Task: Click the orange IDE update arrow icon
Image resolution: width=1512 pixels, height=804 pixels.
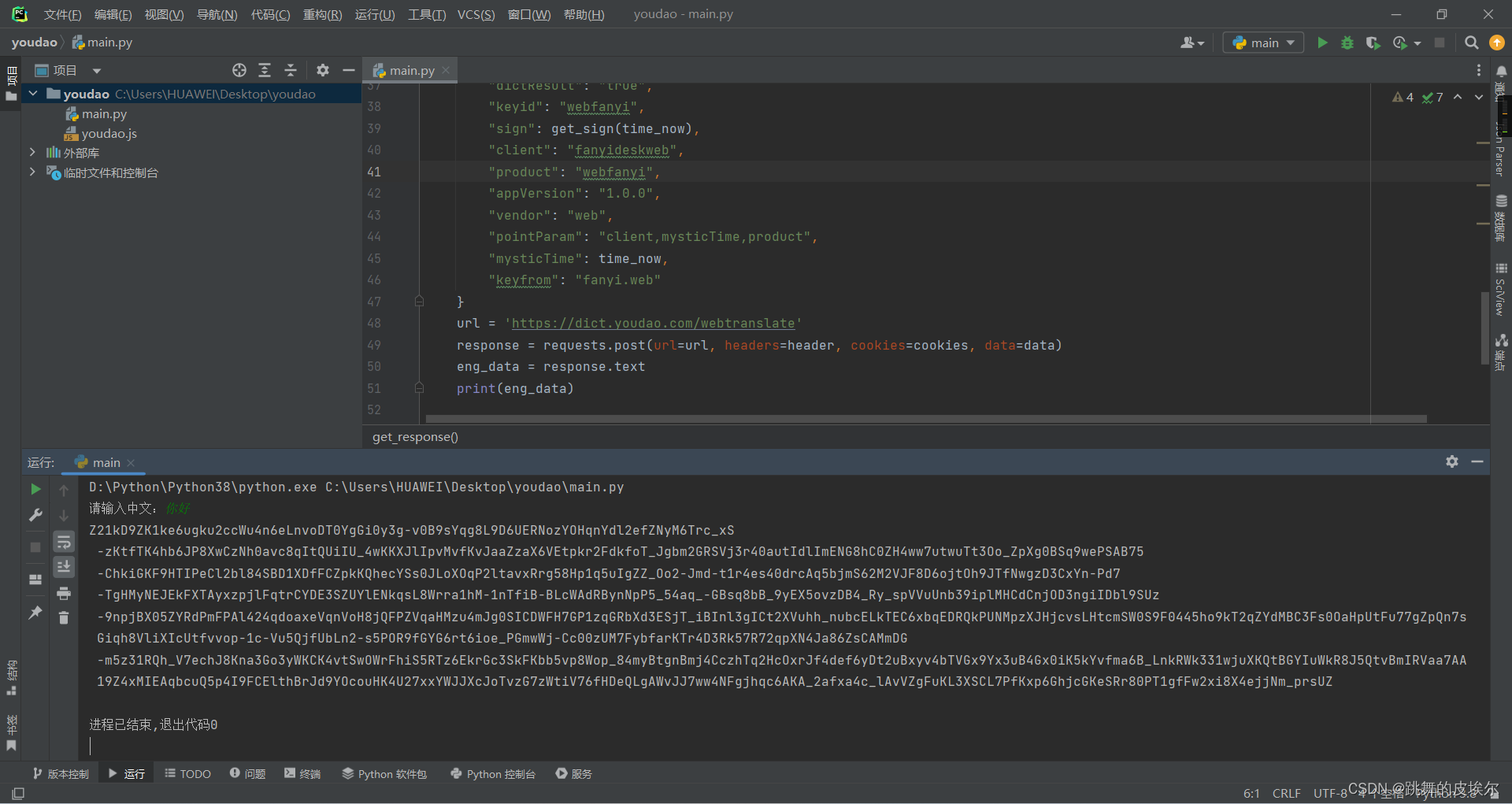Action: [x=1497, y=43]
